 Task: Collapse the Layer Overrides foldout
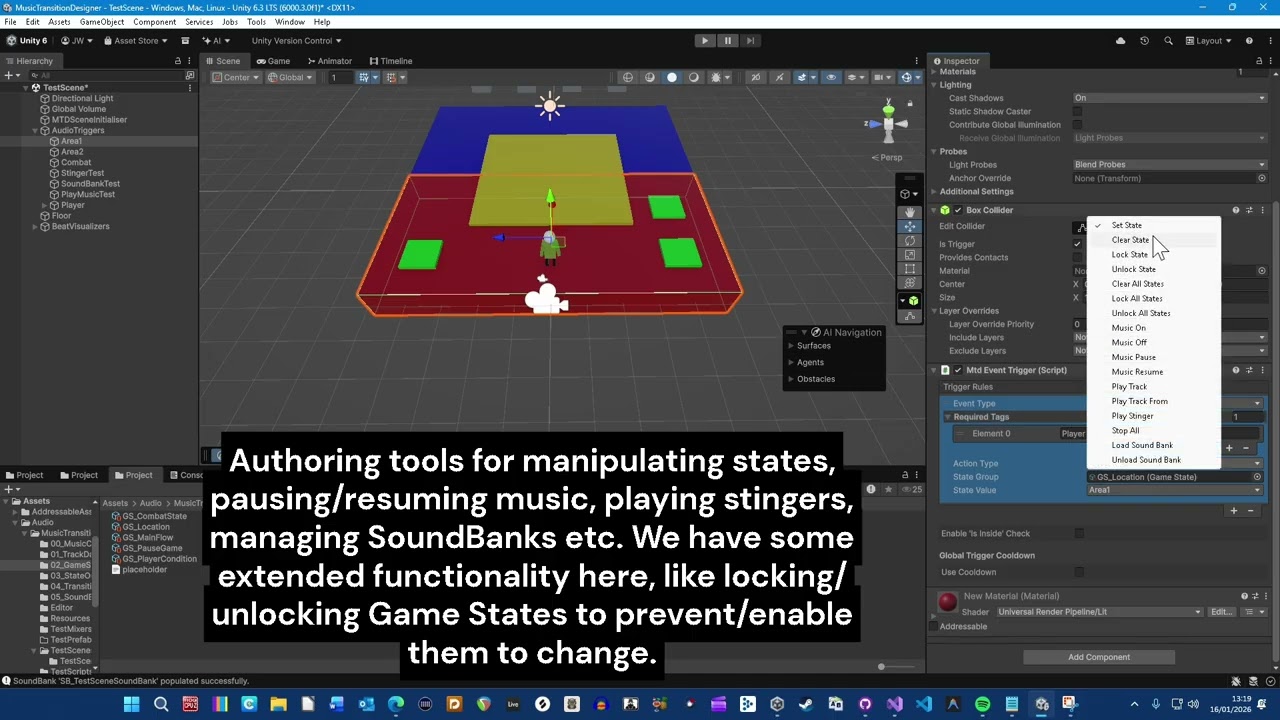(934, 311)
